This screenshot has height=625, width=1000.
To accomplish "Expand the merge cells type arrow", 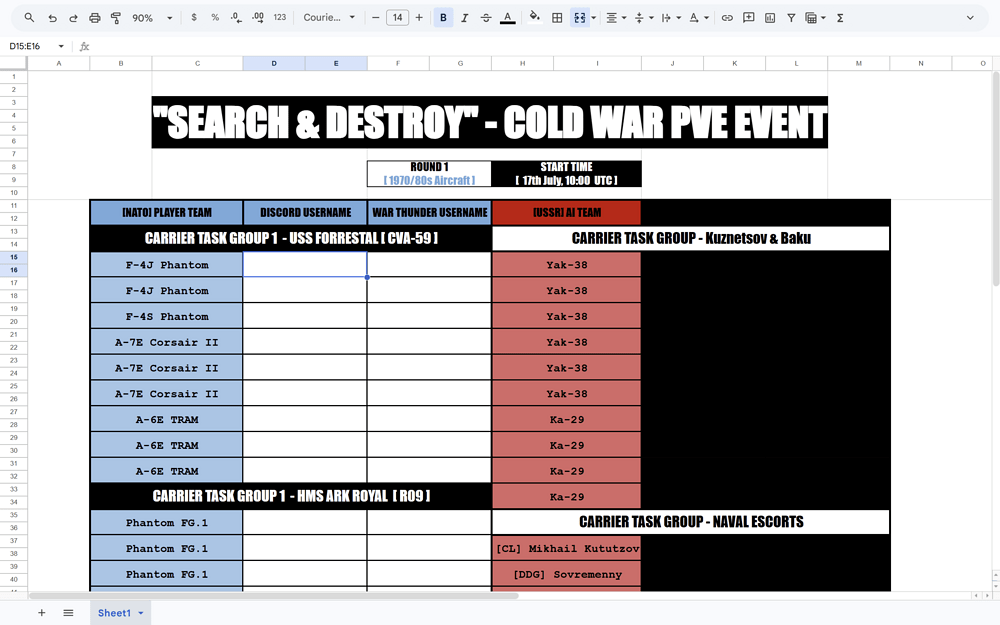I will (x=594, y=18).
